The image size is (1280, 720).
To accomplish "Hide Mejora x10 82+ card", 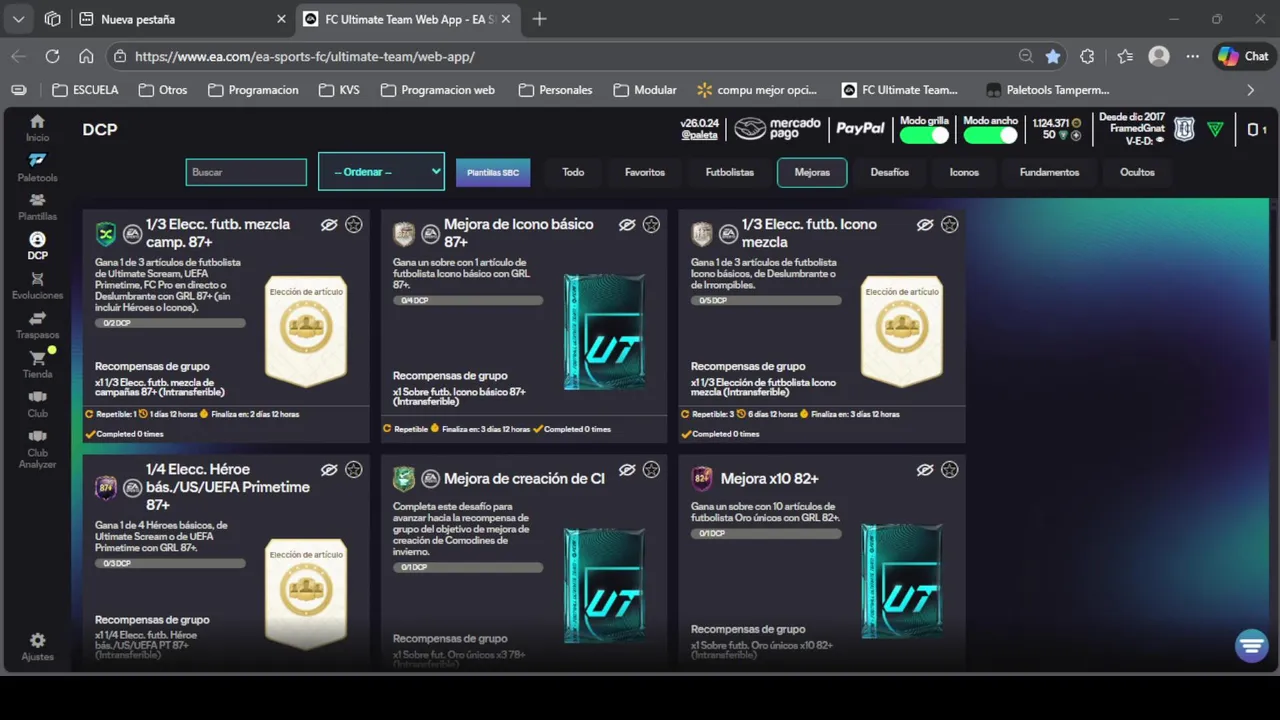I will coord(925,470).
